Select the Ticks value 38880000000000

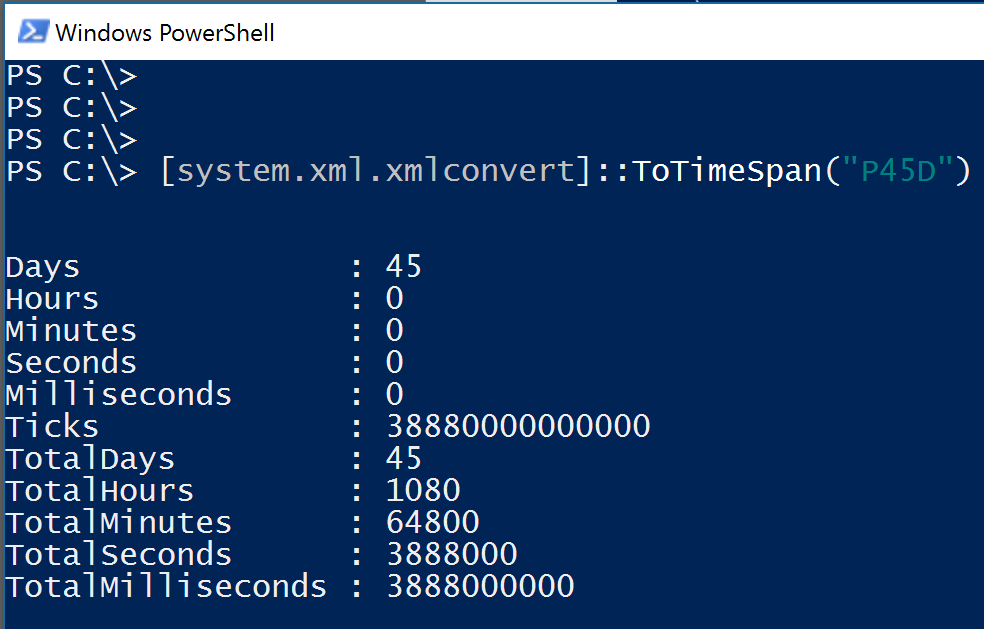pyautogui.click(x=518, y=426)
